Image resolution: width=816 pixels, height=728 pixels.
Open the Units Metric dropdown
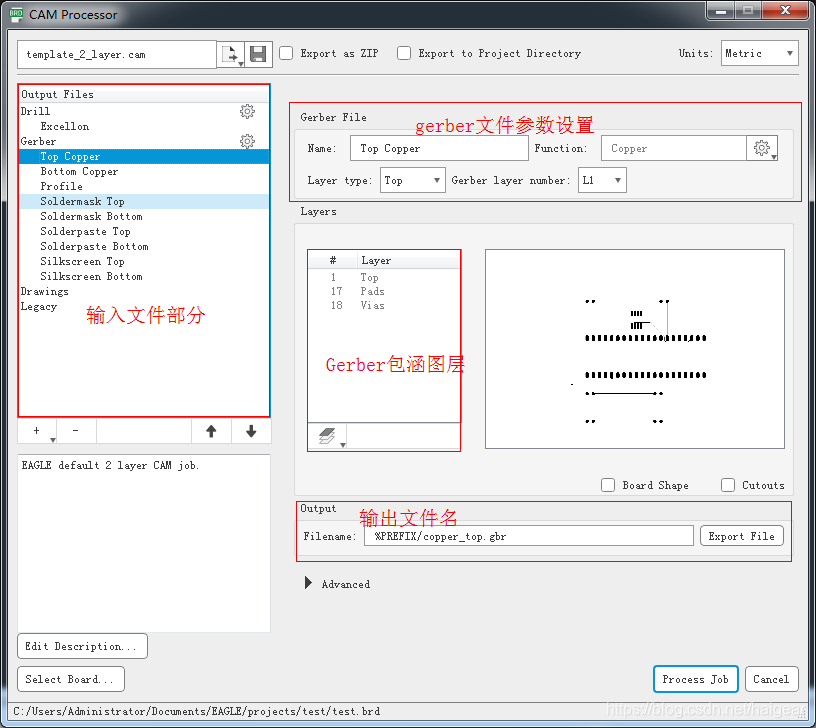point(759,54)
